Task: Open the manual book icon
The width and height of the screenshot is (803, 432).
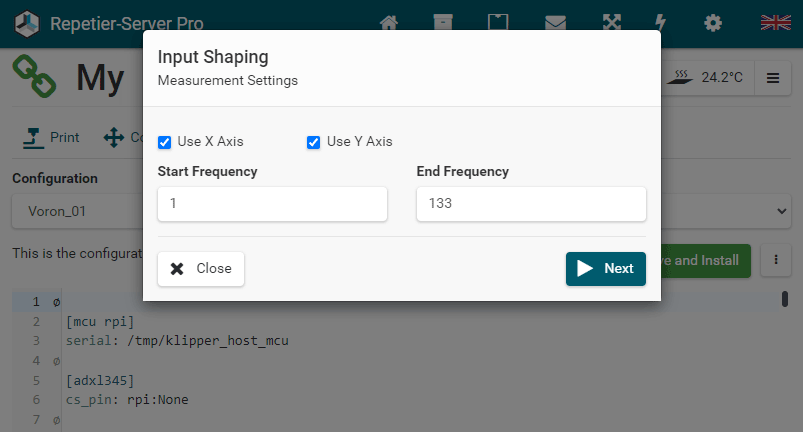Action: [x=497, y=22]
